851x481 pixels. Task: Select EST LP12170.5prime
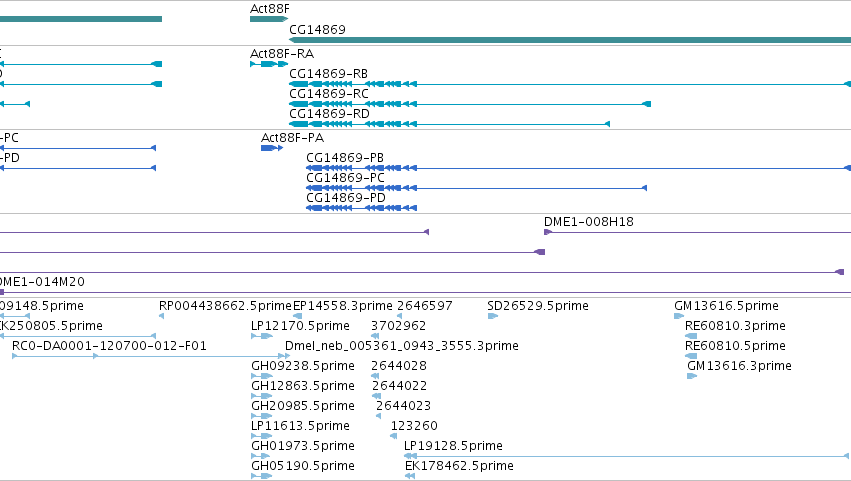300,326
